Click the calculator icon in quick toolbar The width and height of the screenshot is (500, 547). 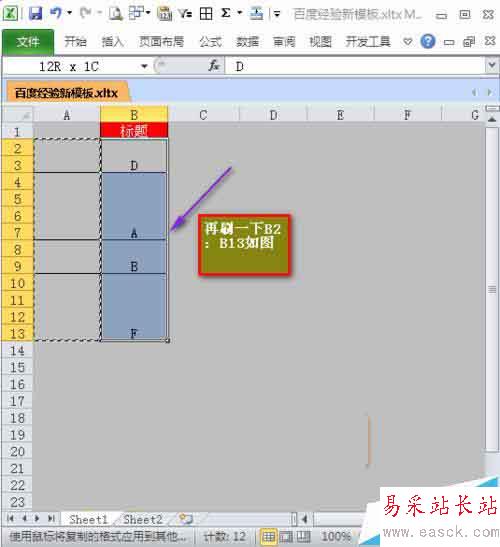(x=164, y=13)
